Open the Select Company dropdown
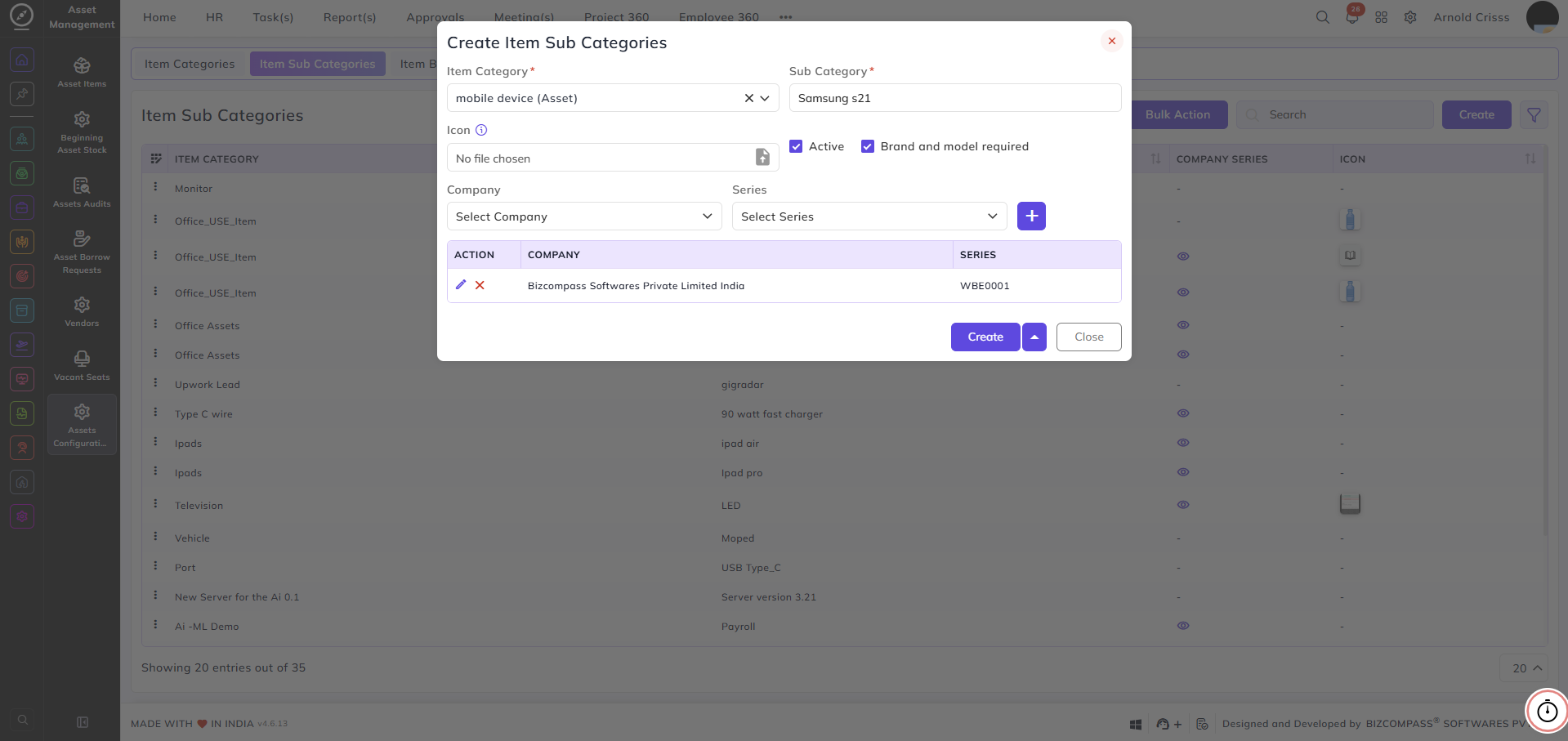1568x741 pixels. (x=584, y=216)
